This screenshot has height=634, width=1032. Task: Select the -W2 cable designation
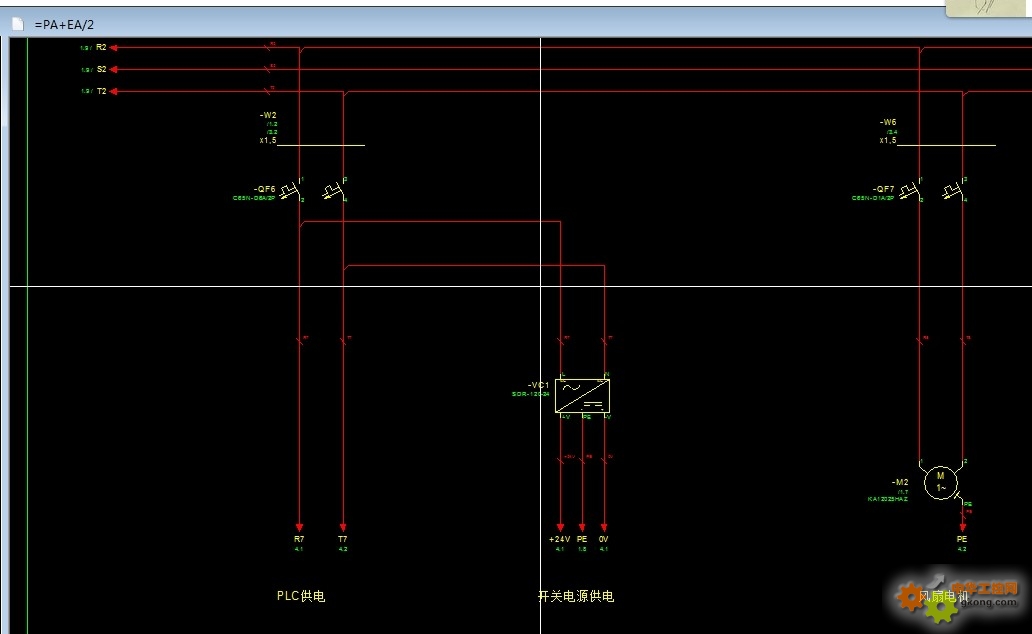(x=268, y=115)
